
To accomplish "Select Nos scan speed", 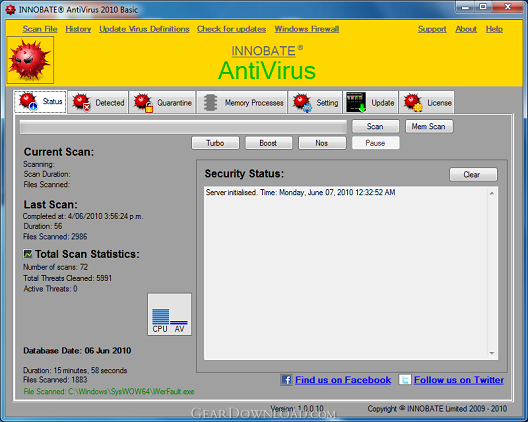I will click(322, 143).
